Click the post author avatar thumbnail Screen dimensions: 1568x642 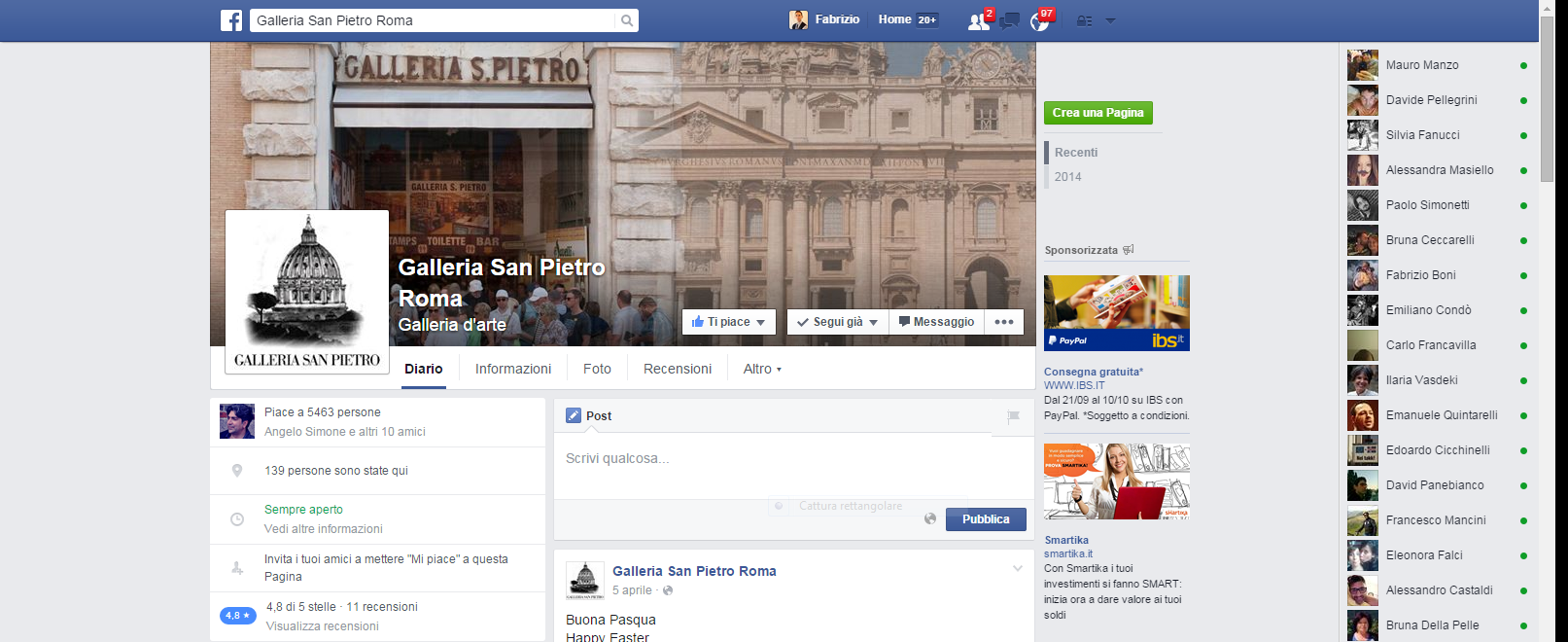click(x=585, y=581)
